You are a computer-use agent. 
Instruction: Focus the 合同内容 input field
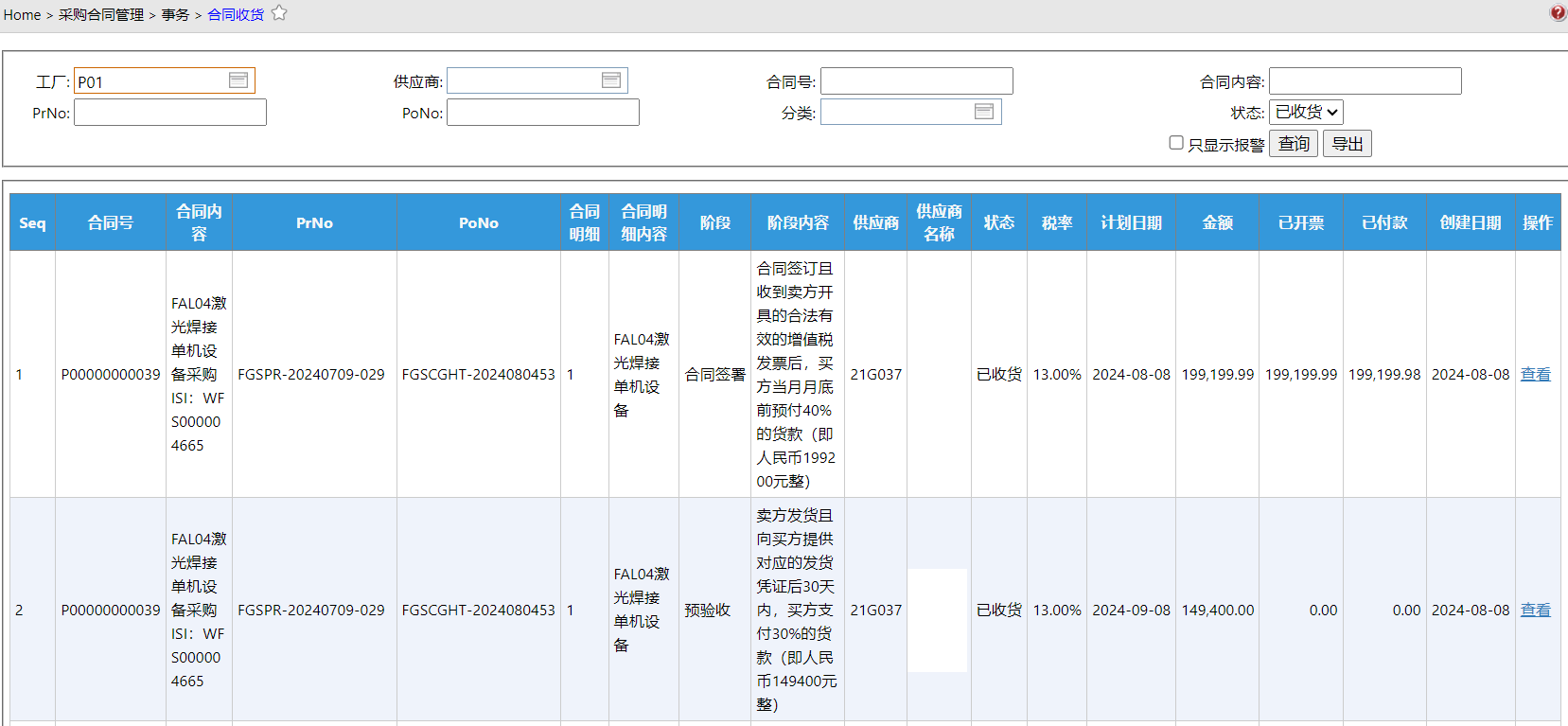(1365, 80)
